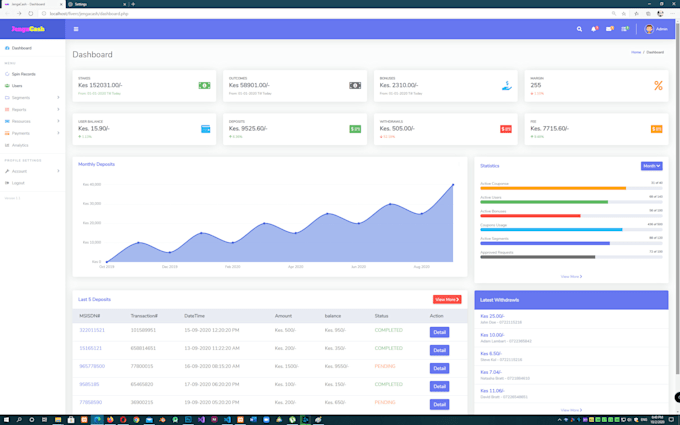Open the Windows Start button

click(x=6, y=420)
